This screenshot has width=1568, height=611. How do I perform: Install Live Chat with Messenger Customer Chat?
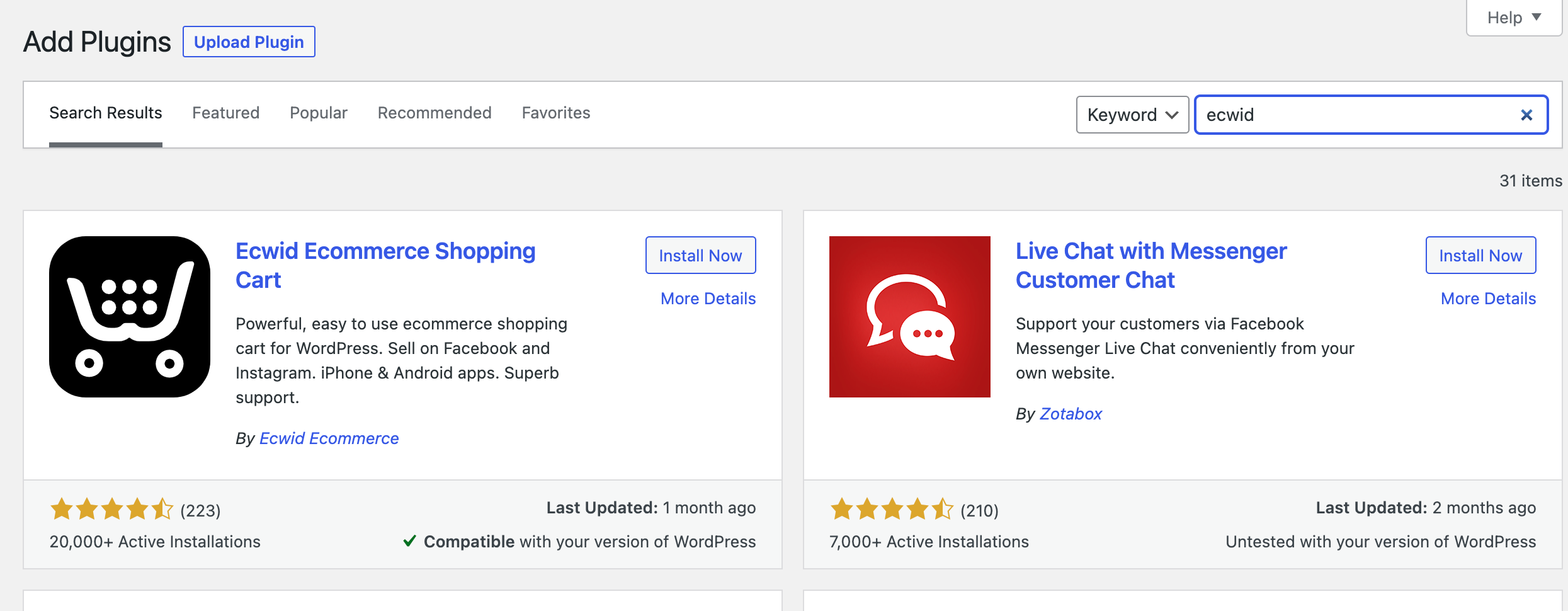point(1480,255)
